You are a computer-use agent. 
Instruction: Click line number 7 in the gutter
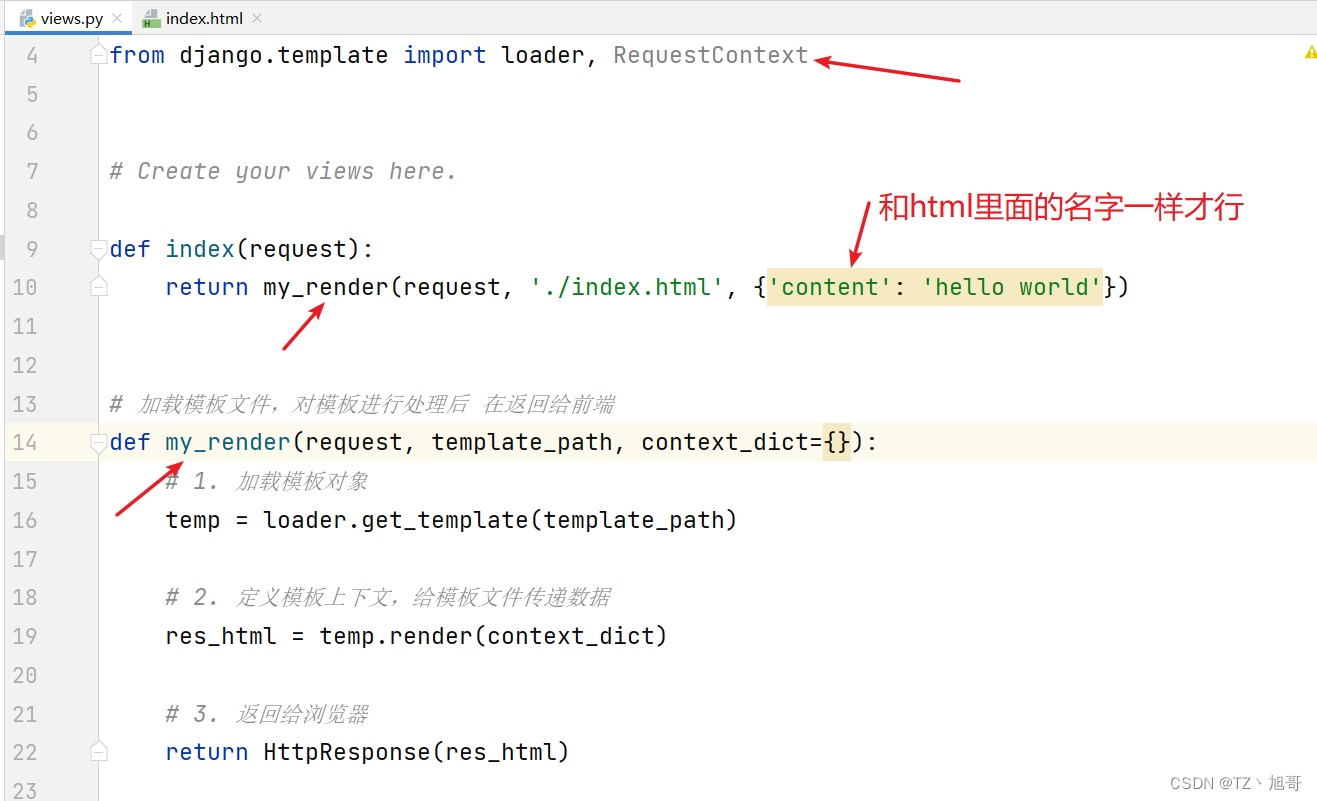[32, 172]
